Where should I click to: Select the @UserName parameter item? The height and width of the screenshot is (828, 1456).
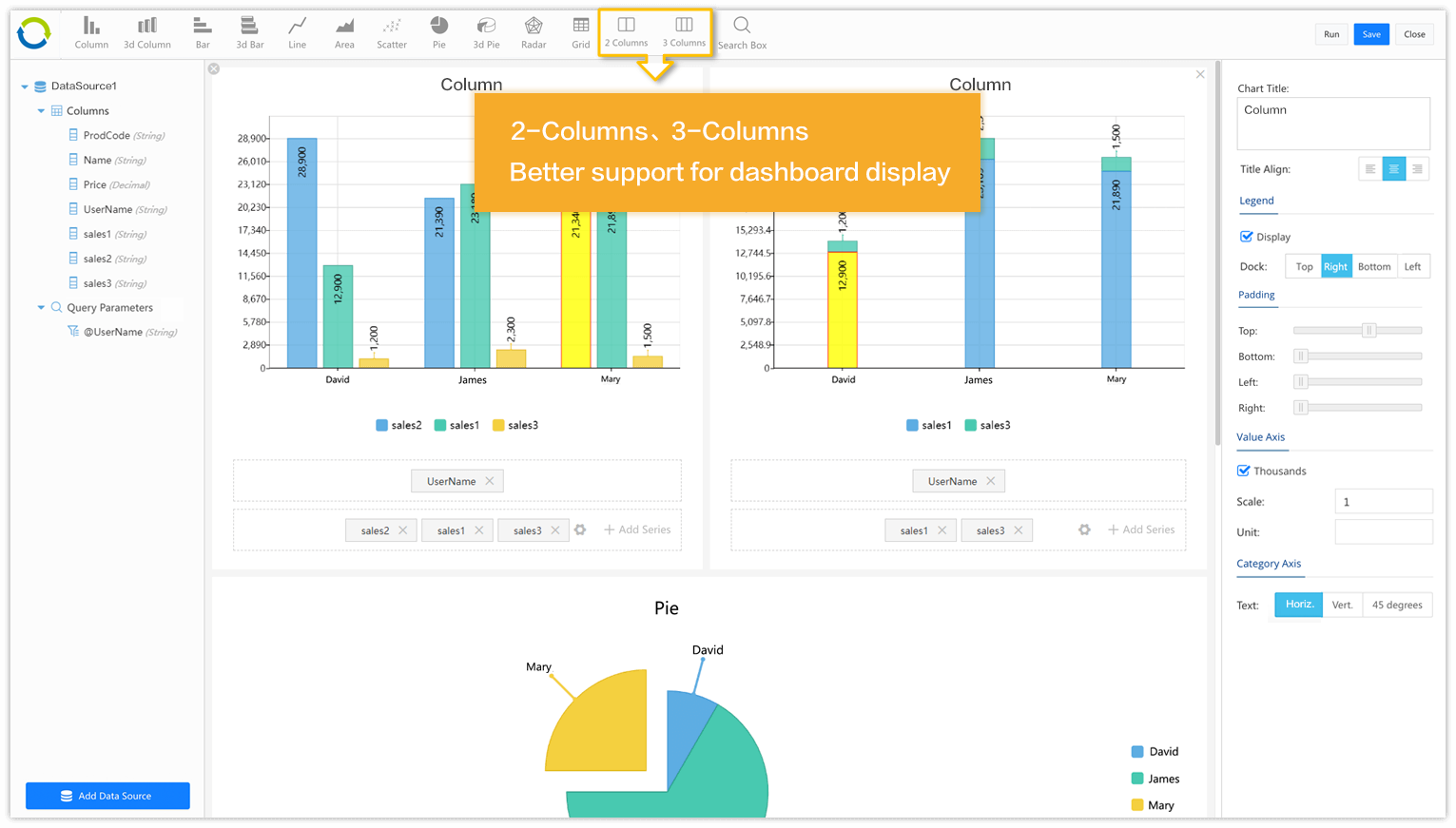click(x=122, y=332)
